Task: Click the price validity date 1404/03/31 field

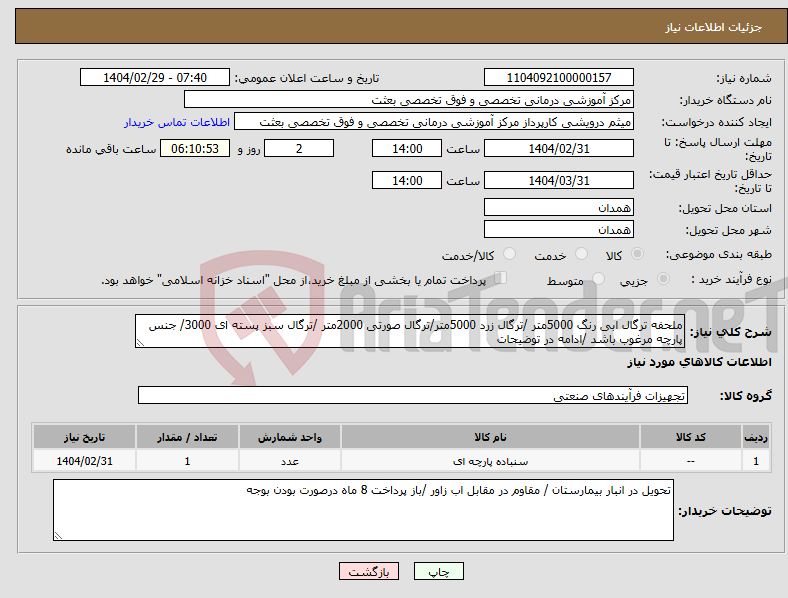Action: coord(559,180)
